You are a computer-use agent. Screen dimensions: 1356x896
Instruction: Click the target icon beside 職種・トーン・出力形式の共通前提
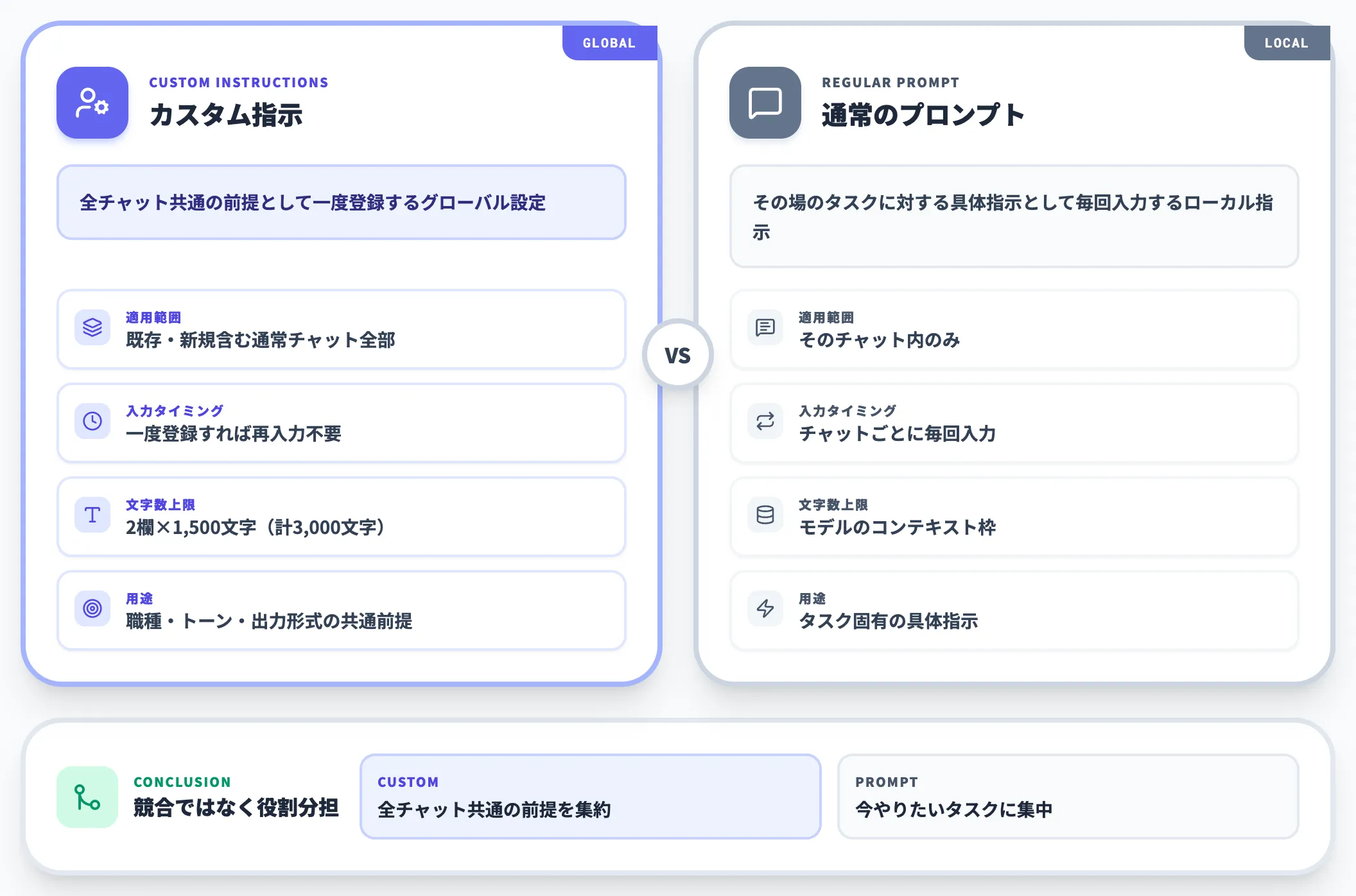point(92,608)
